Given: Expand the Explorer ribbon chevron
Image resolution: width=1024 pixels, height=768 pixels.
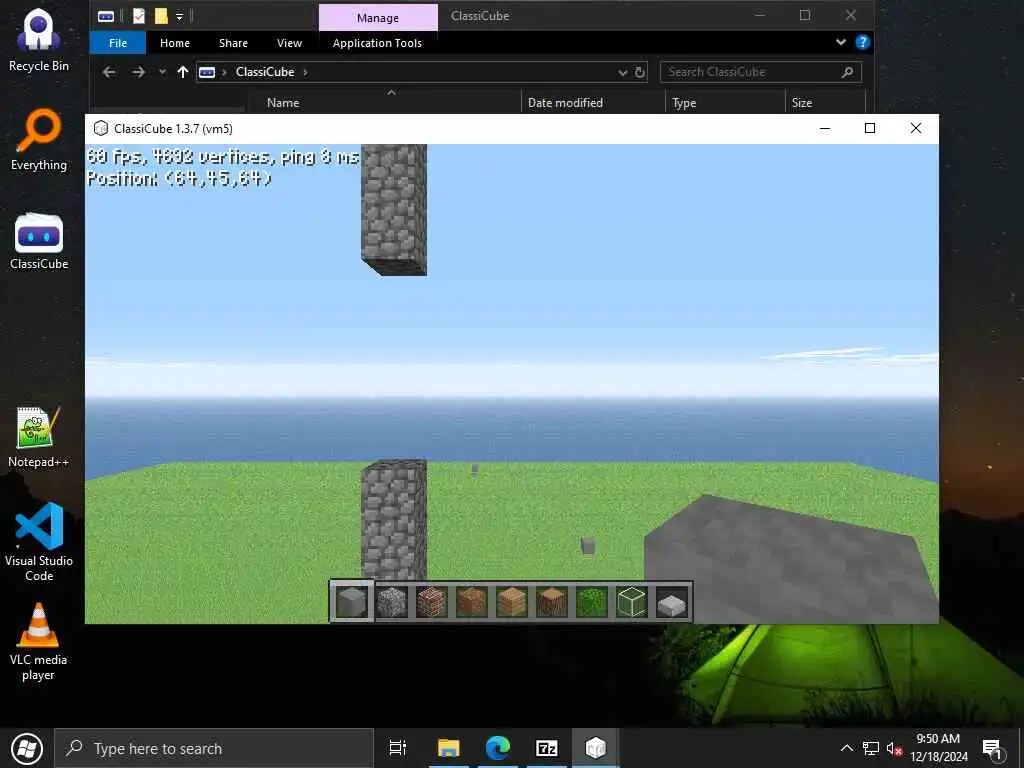Looking at the screenshot, I should coord(841,42).
